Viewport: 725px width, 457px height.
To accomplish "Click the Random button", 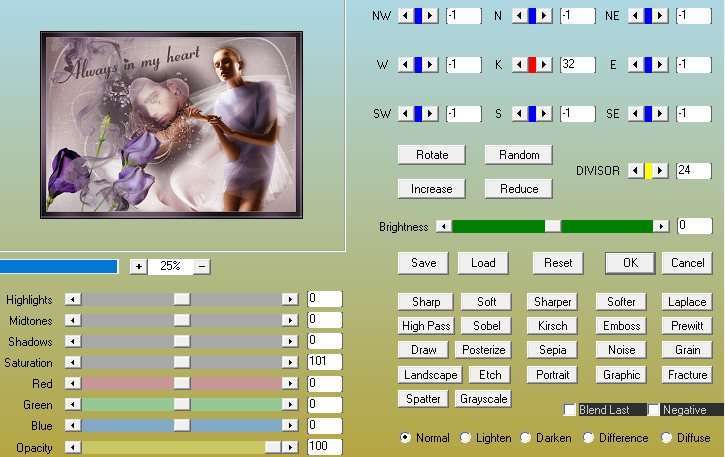I will click(x=519, y=155).
